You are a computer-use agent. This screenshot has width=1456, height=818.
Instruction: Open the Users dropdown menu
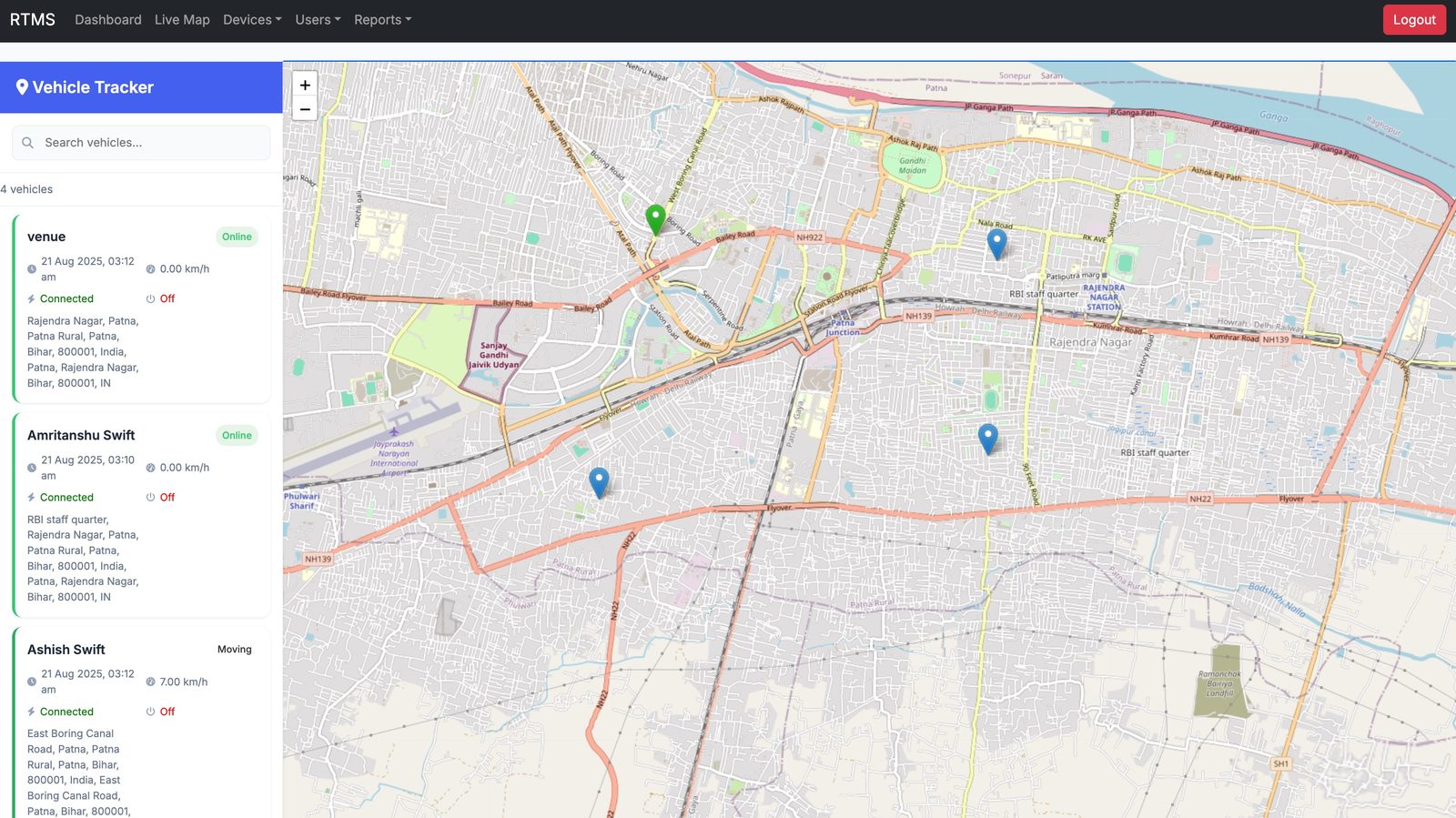point(318,20)
